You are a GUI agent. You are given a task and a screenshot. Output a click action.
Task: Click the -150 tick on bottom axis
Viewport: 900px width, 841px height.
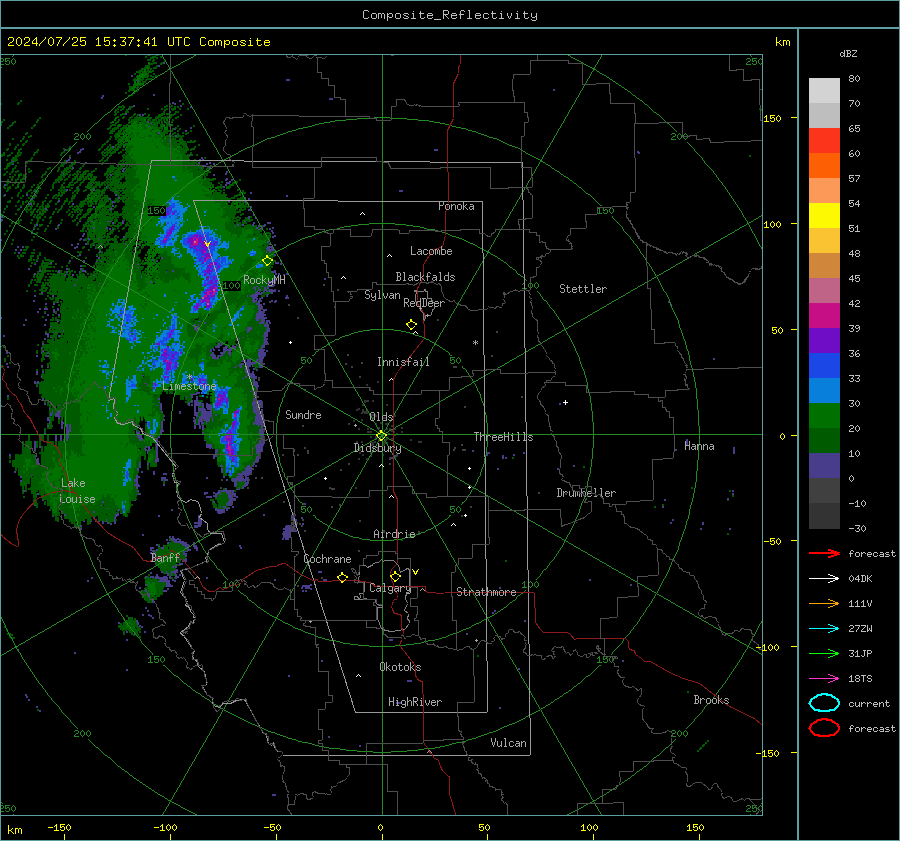click(59, 827)
